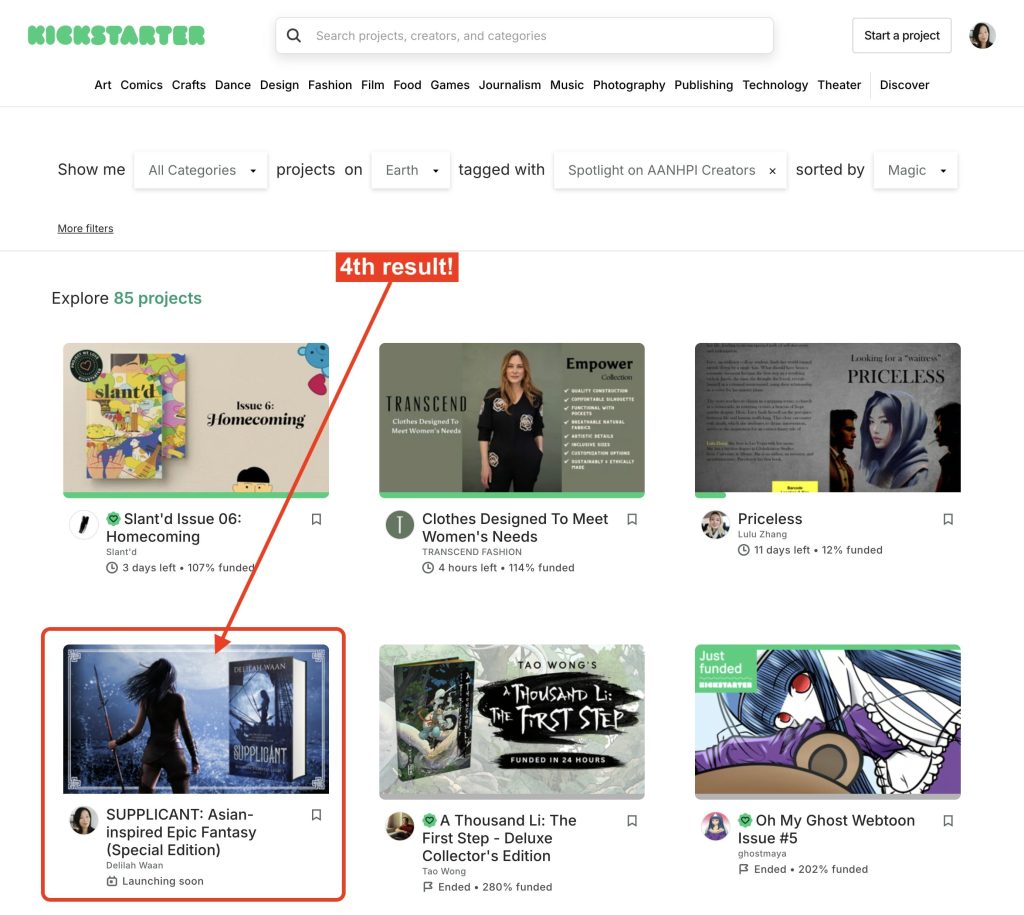The width and height of the screenshot is (1024, 915).
Task: Select the Technology category
Action: [775, 85]
